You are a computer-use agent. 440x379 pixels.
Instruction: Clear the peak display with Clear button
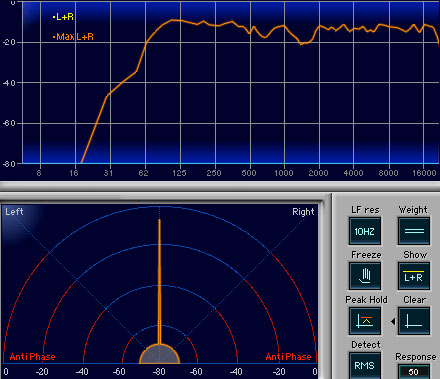[414, 321]
